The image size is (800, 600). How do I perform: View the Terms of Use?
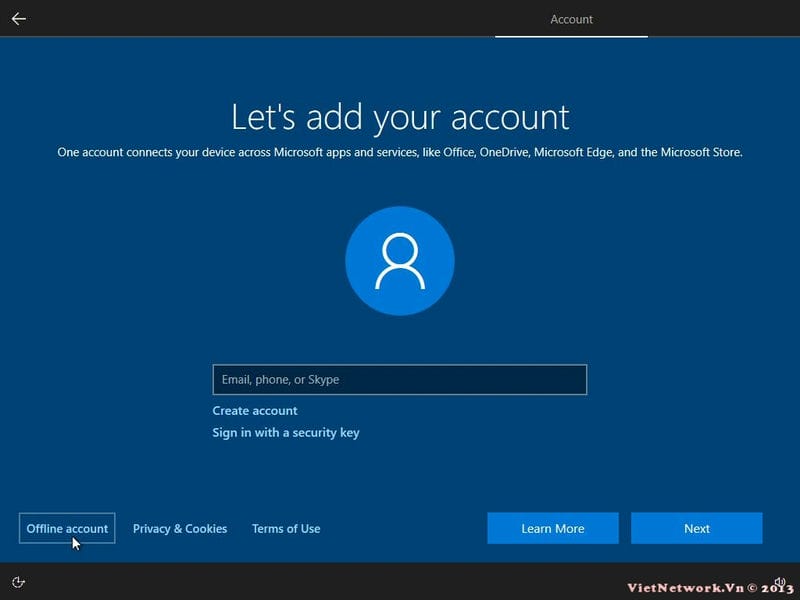point(286,528)
